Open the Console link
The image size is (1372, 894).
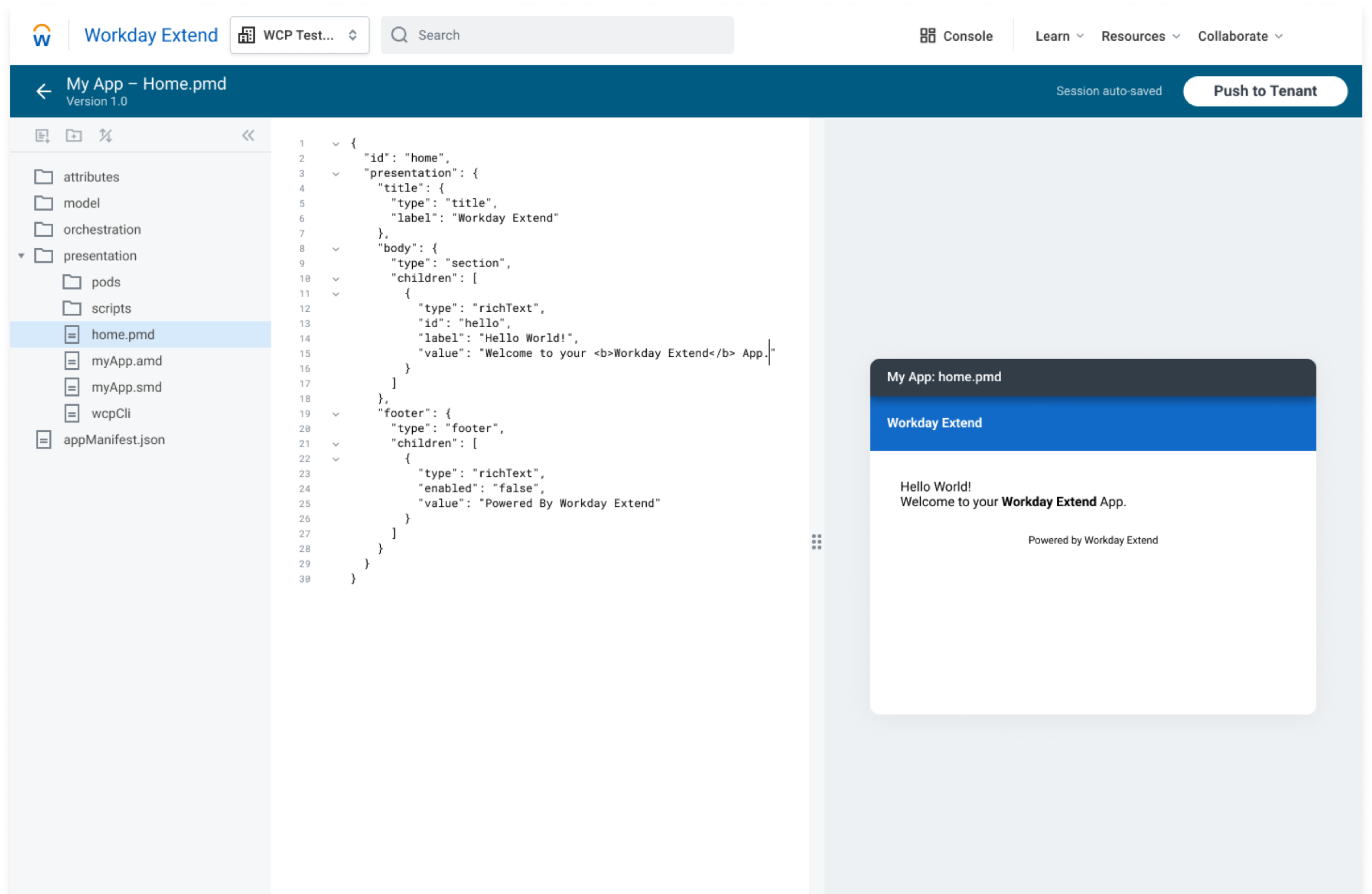click(x=956, y=36)
